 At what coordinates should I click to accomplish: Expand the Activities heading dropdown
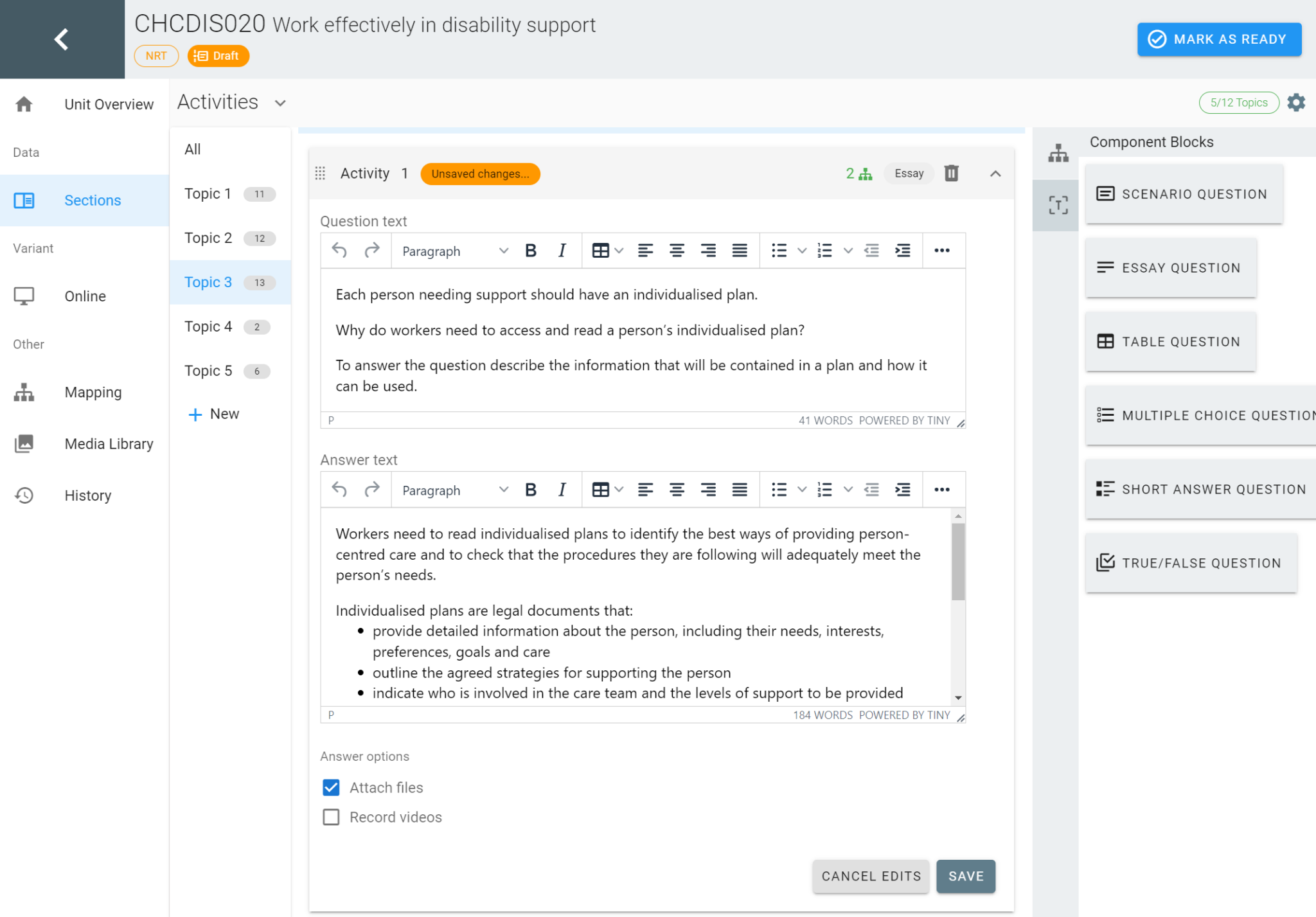click(280, 103)
